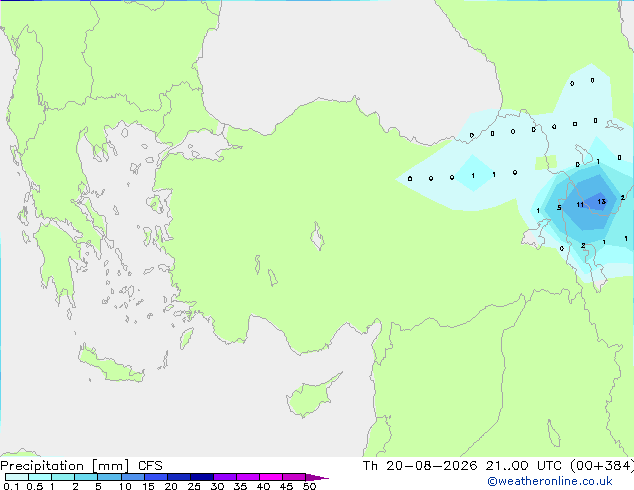634x490 pixels.
Task: Click legend scale label '15'
Action: click(148, 486)
